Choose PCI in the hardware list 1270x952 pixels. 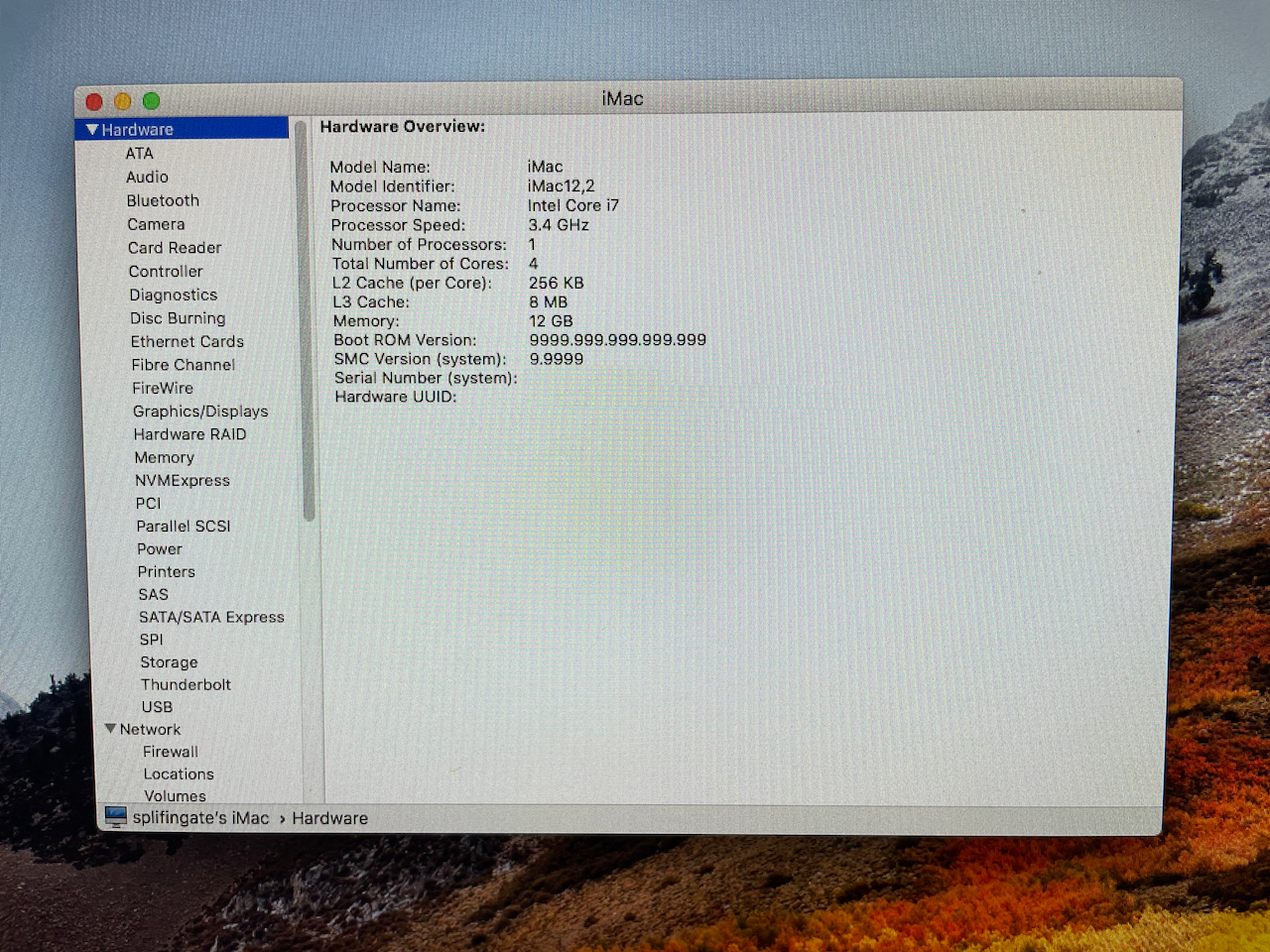coord(148,503)
